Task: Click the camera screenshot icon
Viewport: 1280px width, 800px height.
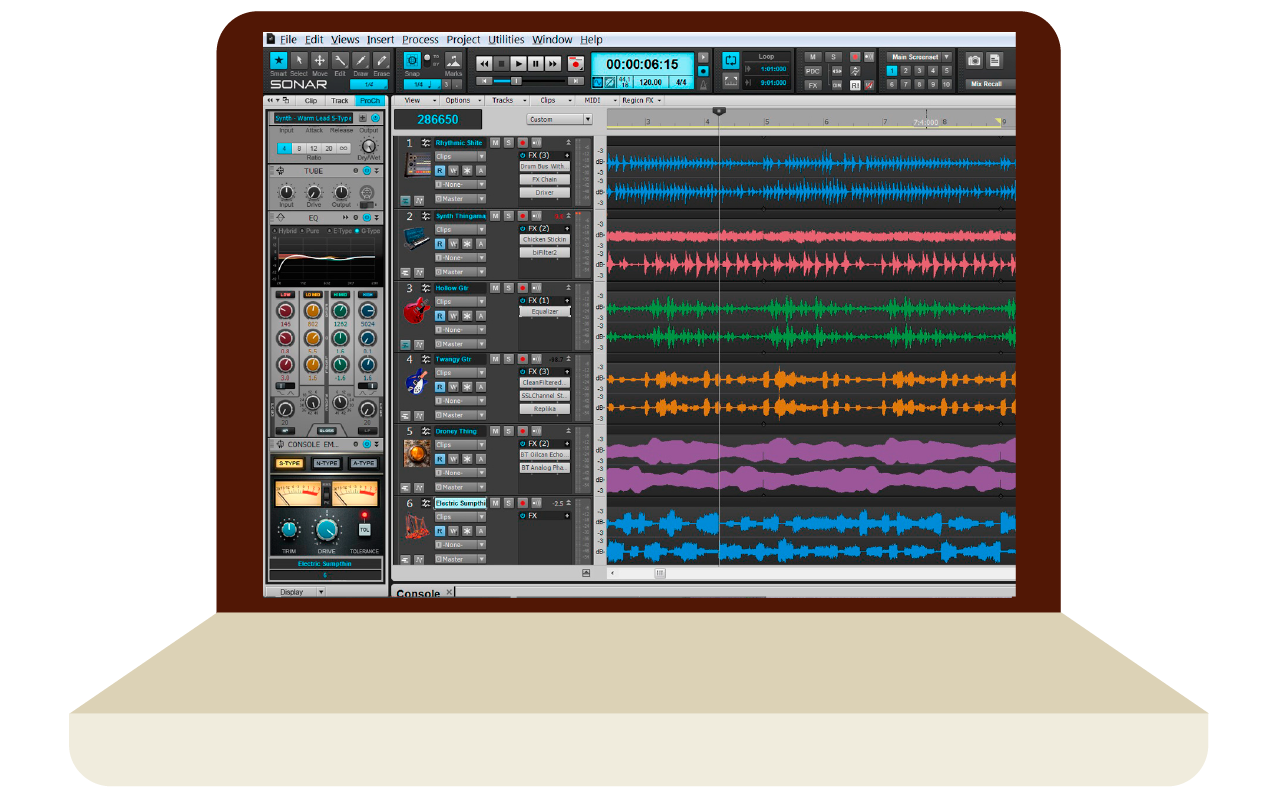Action: 973,60
